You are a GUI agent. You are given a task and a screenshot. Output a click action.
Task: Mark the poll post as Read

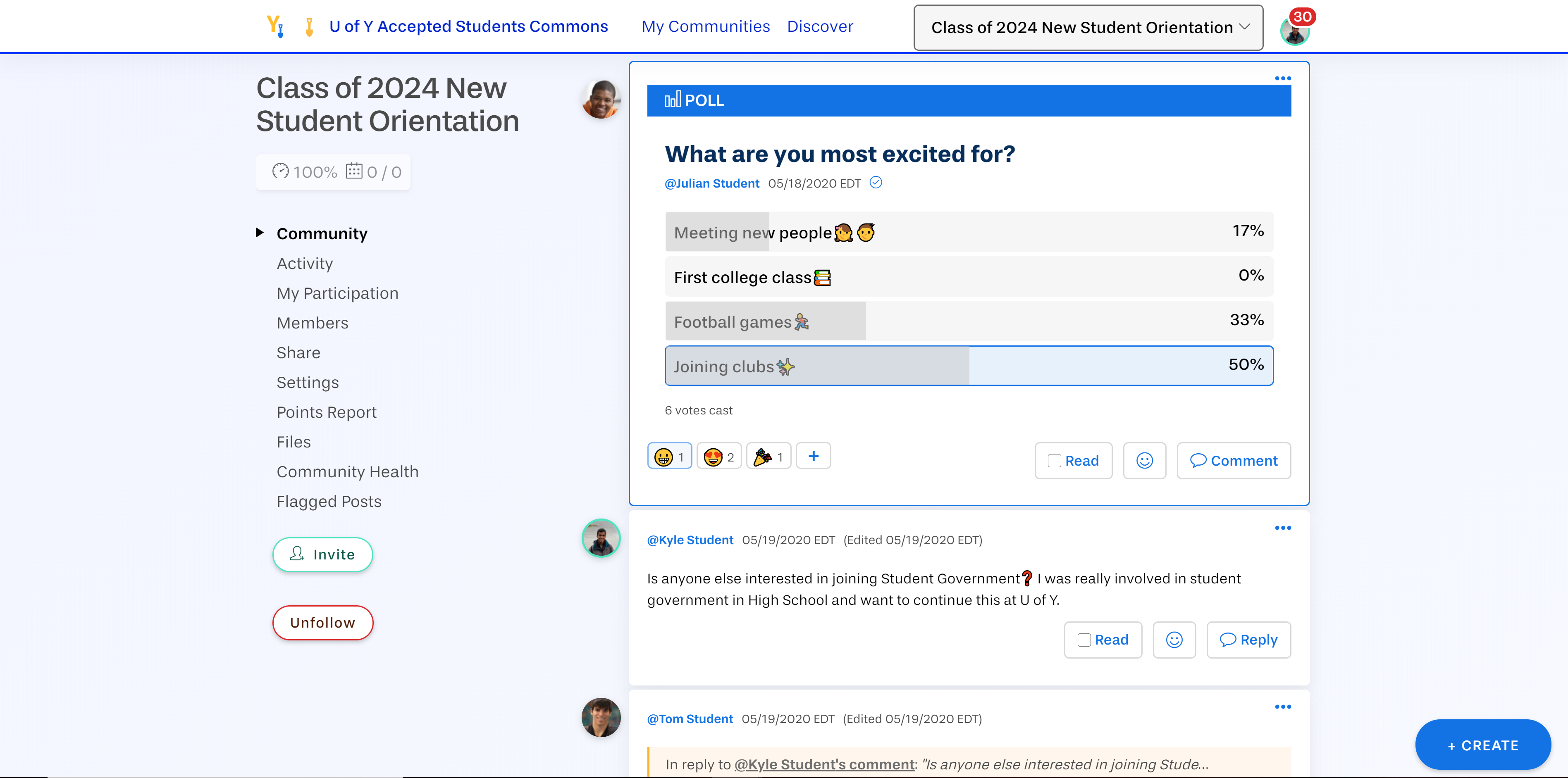click(1073, 460)
